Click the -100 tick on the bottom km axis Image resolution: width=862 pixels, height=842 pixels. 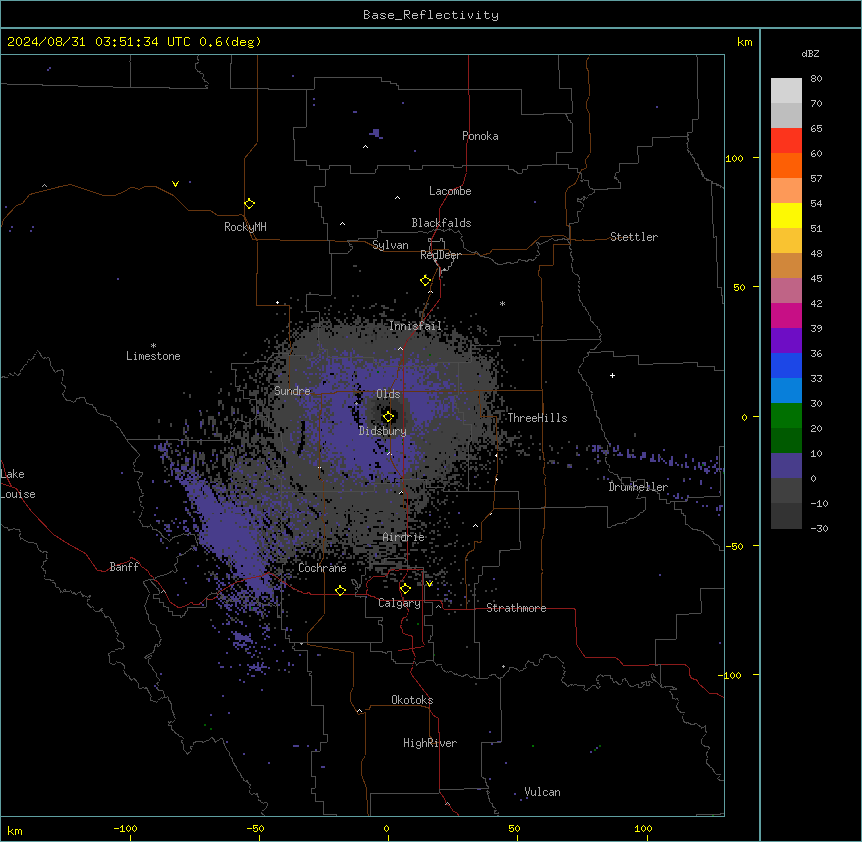(125, 828)
